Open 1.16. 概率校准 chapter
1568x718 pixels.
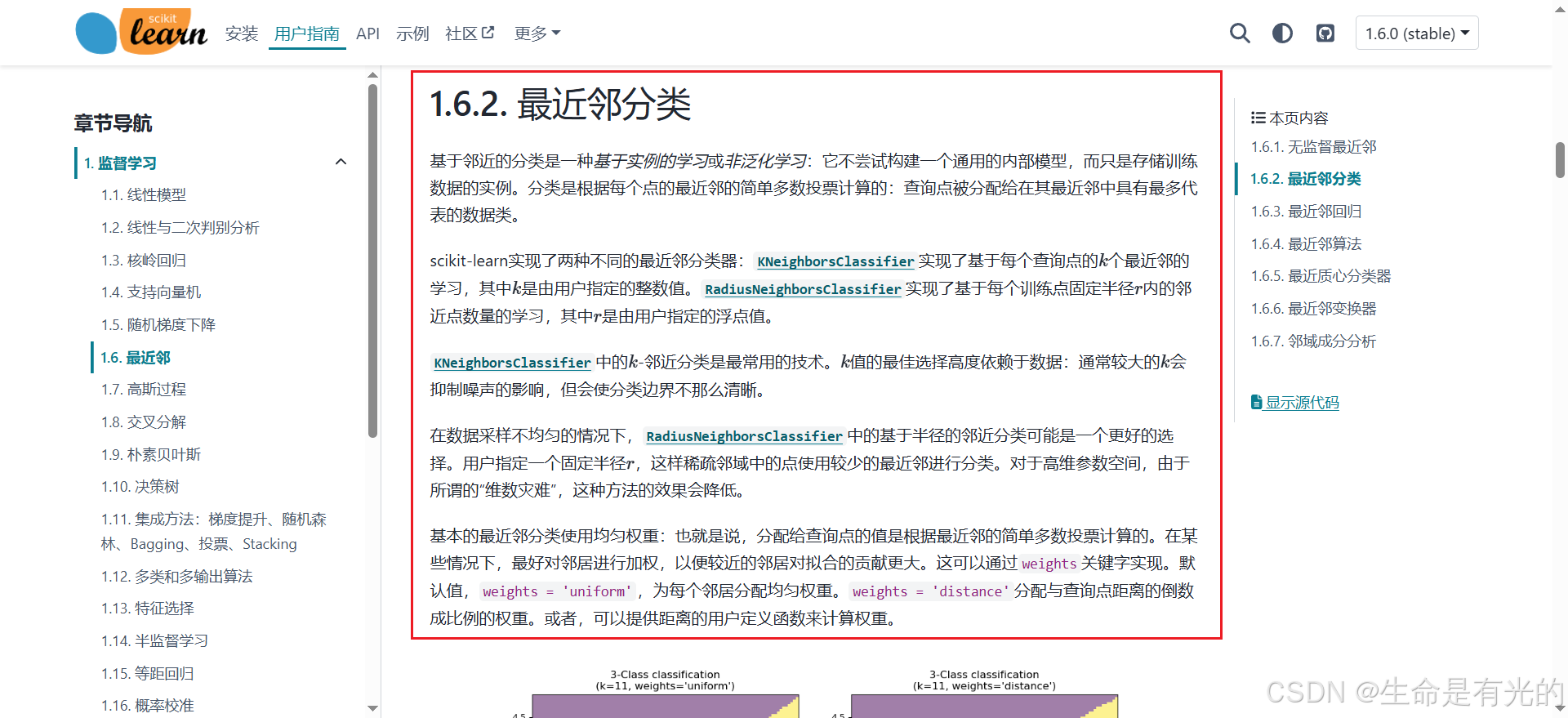pyautogui.click(x=148, y=706)
